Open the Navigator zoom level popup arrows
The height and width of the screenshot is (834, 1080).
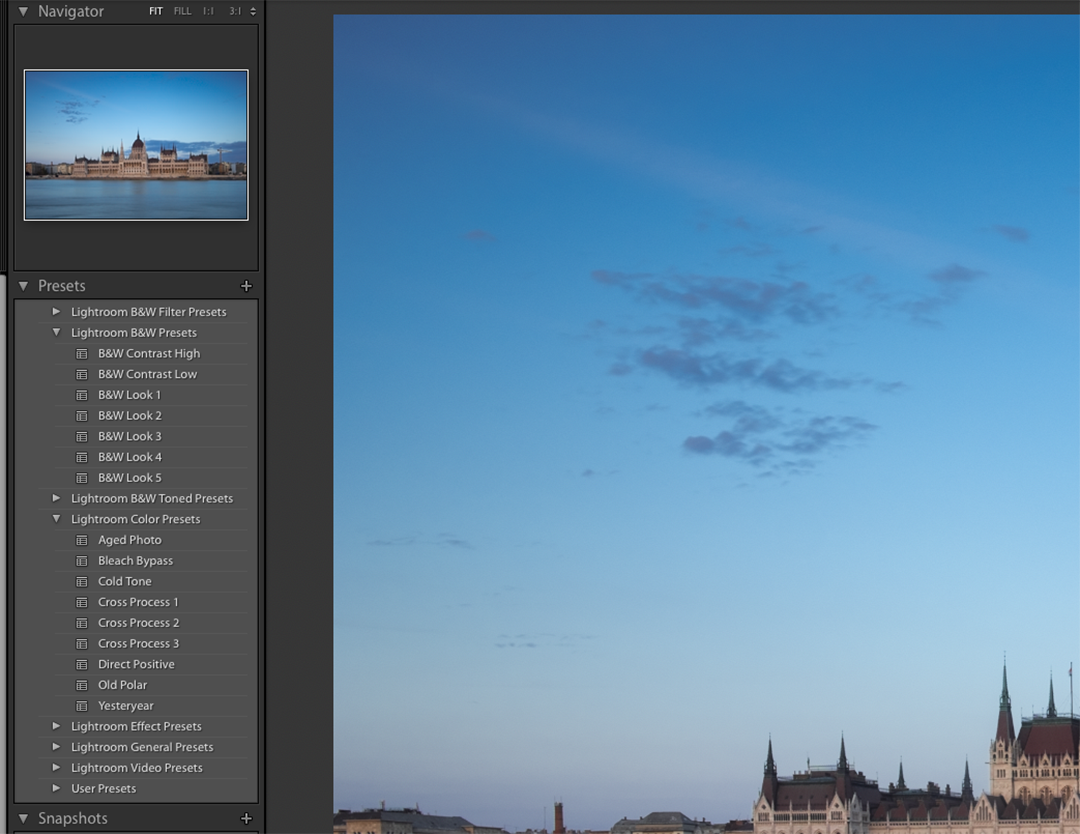coord(253,11)
